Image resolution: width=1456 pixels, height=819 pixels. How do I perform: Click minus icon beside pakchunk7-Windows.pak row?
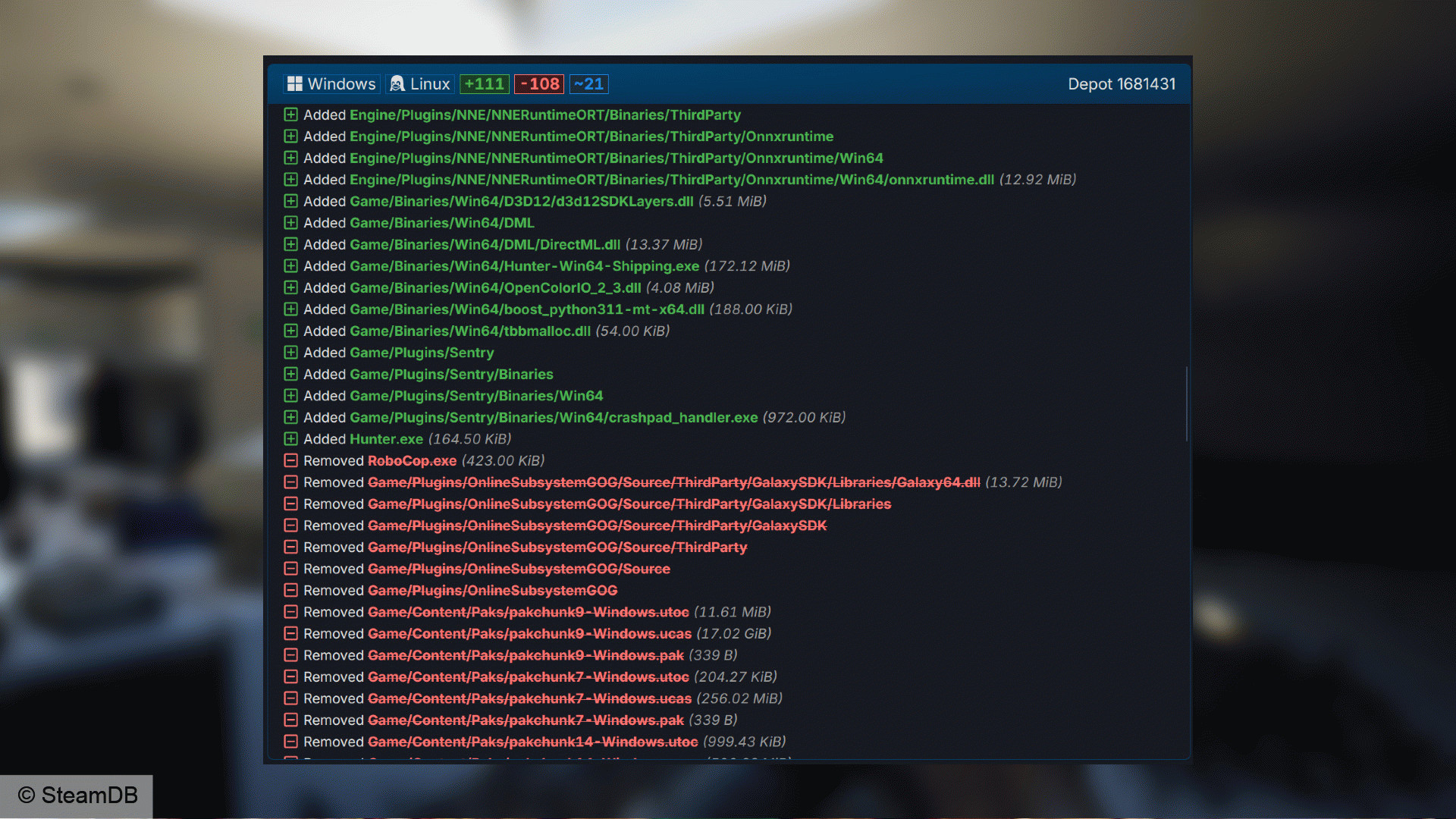(x=290, y=720)
